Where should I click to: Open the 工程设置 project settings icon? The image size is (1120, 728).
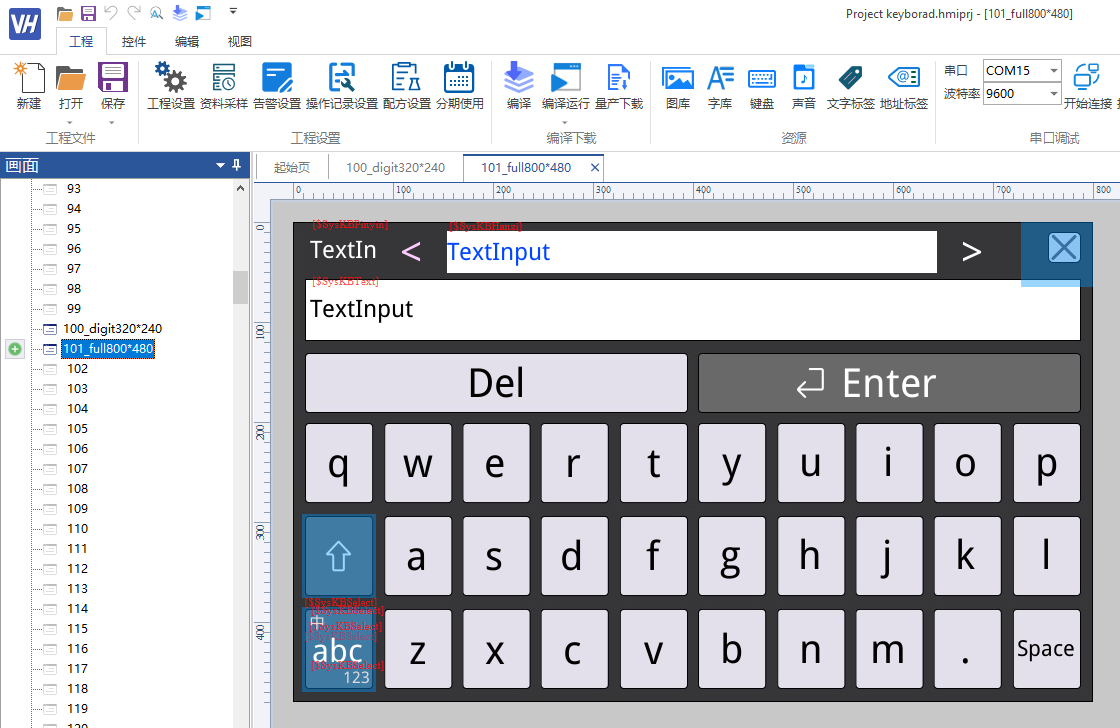coord(171,85)
